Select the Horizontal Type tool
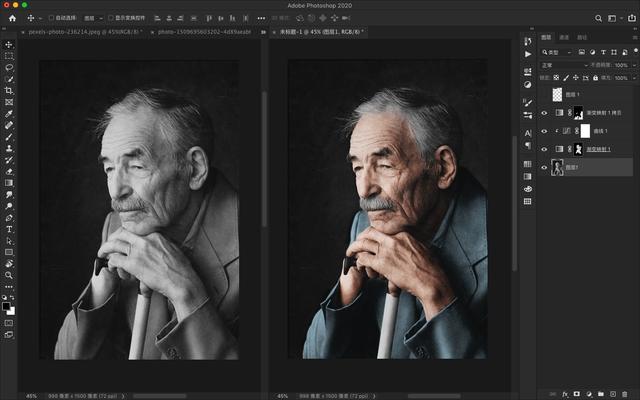Image resolution: width=640 pixels, height=400 pixels. pyautogui.click(x=9, y=229)
